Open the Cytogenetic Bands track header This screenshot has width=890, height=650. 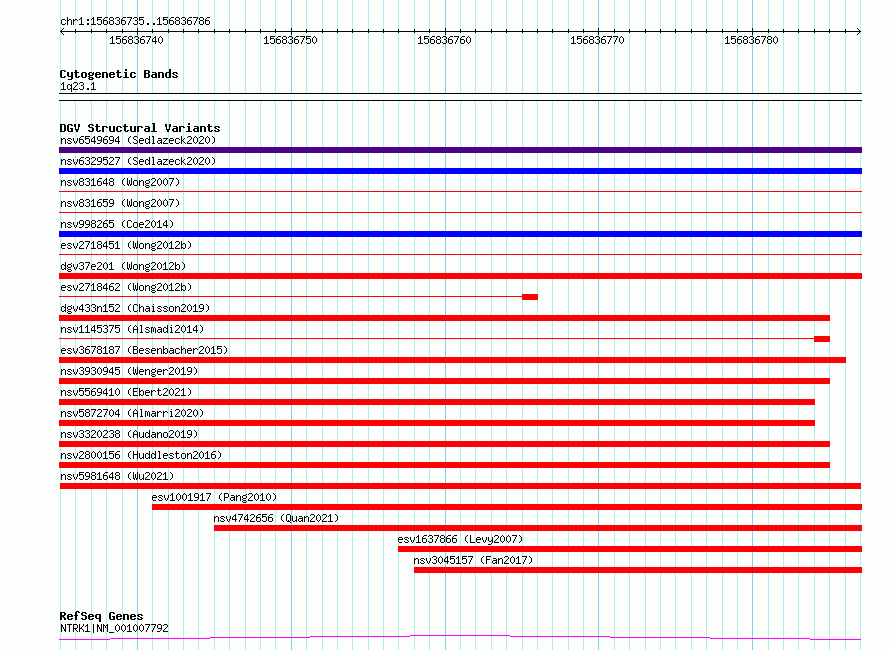pos(119,74)
